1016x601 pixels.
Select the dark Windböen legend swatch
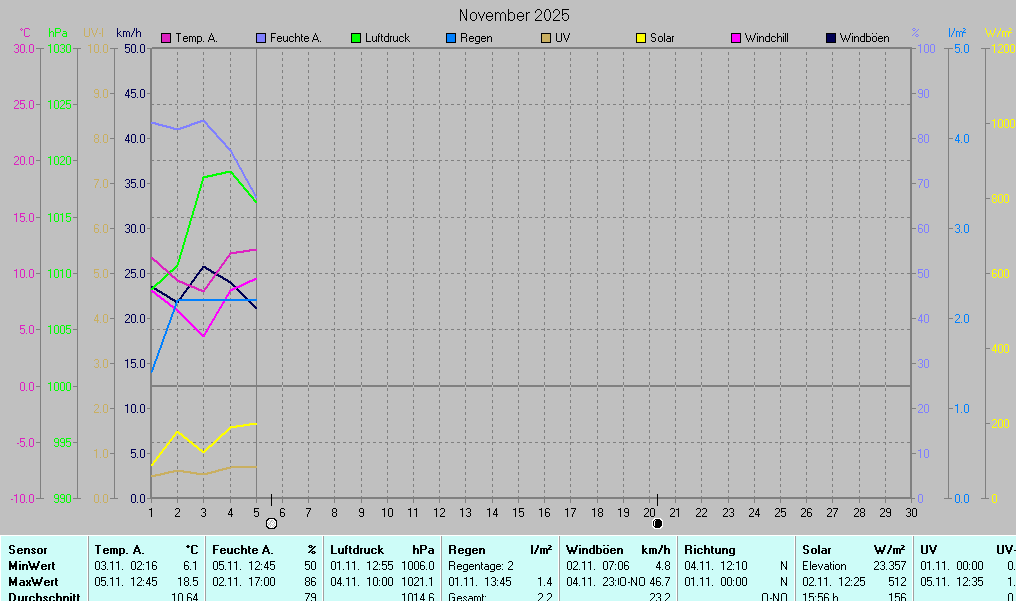pyautogui.click(x=831, y=38)
